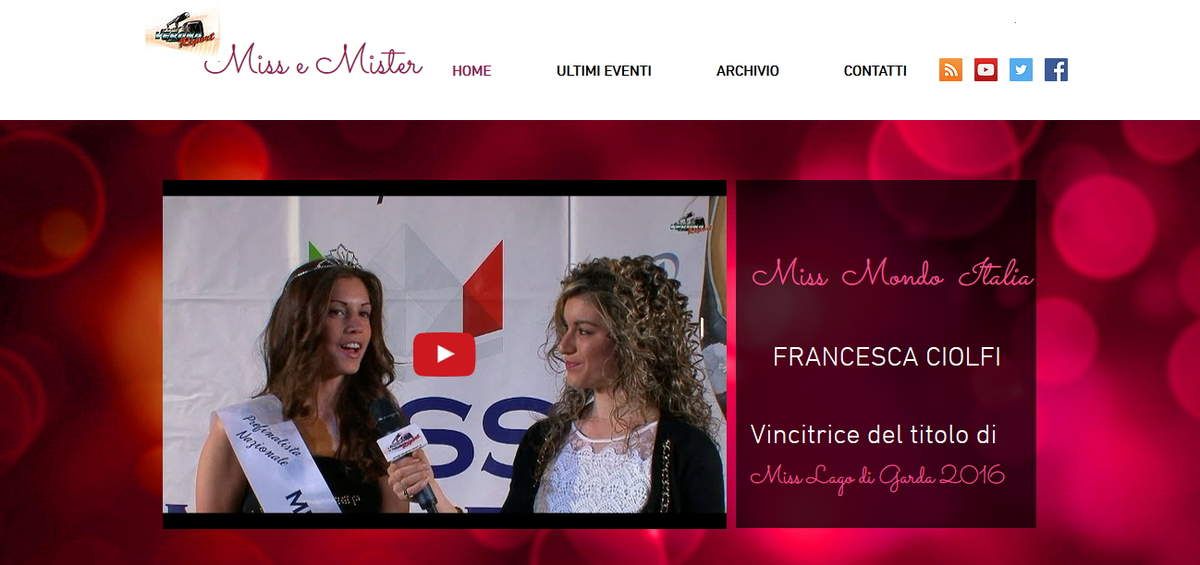This screenshot has height=565, width=1200.
Task: Go to the HOME menu item
Action: 471,71
